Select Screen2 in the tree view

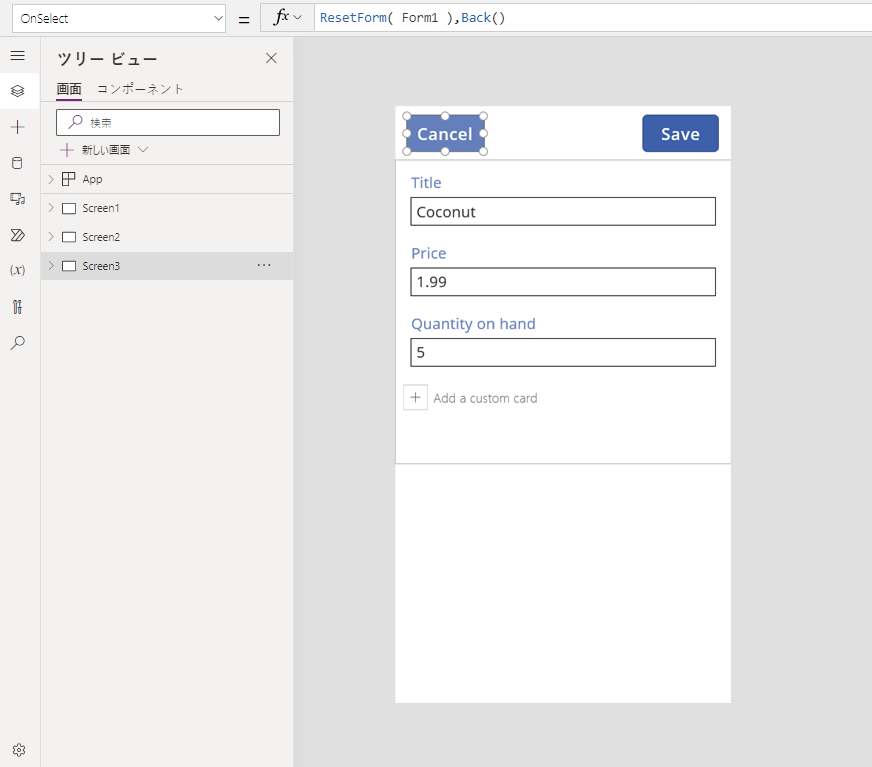pos(167,237)
